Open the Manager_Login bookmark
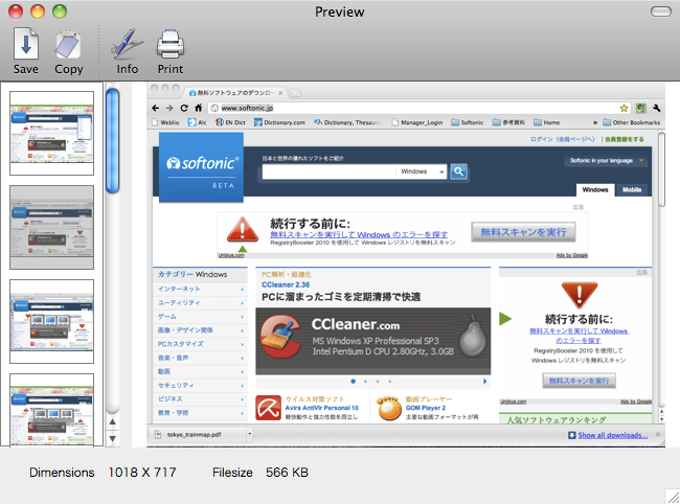The image size is (680, 504). pos(417,123)
